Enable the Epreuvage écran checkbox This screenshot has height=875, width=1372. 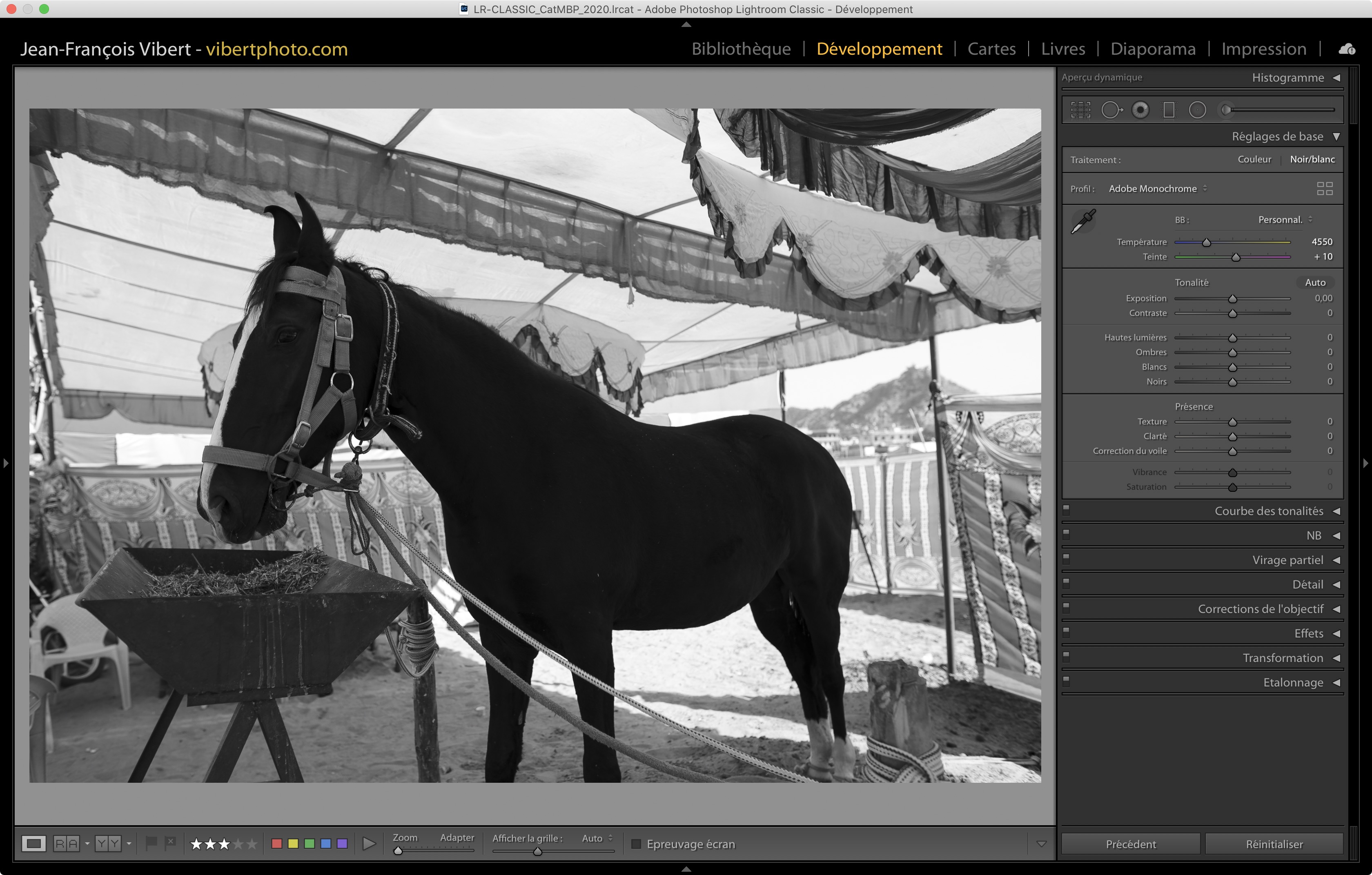point(637,844)
